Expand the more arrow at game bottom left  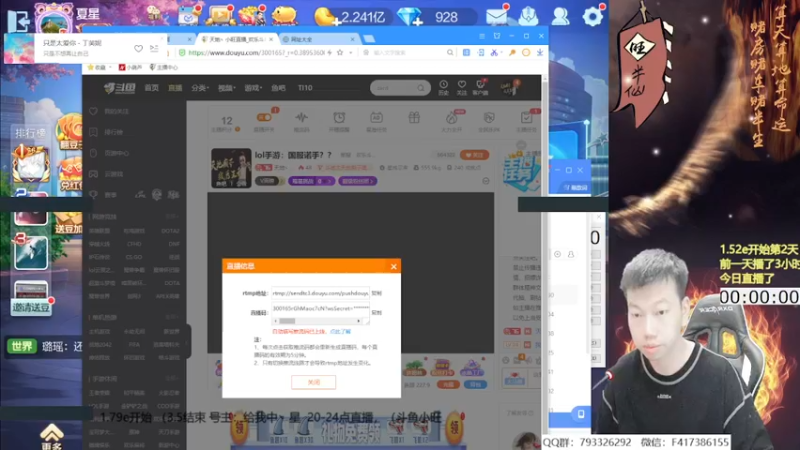tap(51, 437)
